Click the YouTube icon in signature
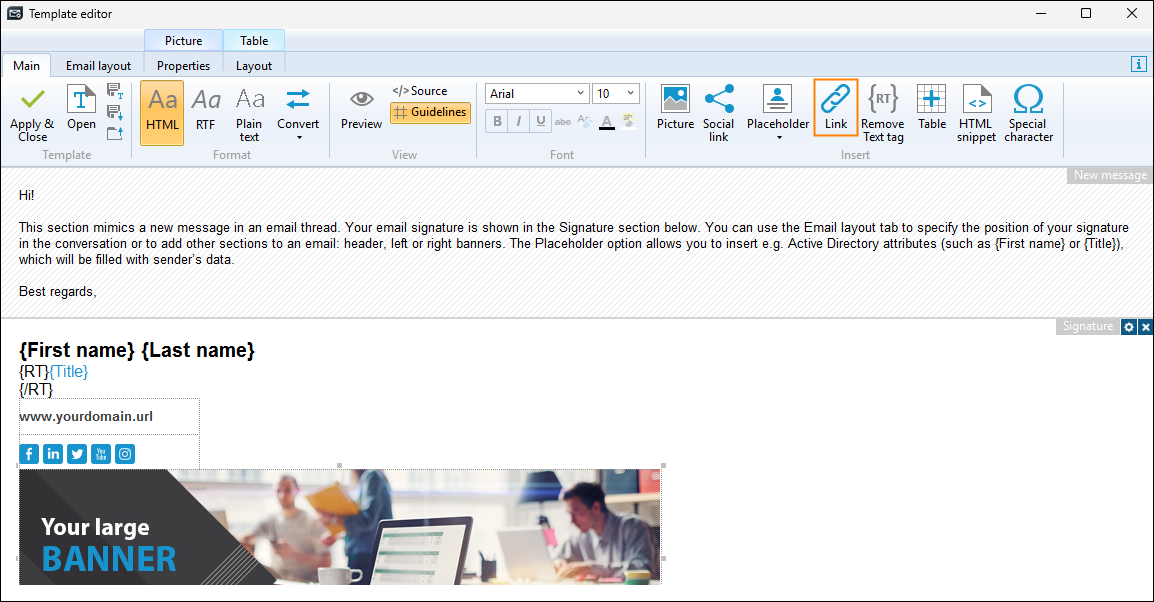This screenshot has height=602, width=1154. coord(101,454)
